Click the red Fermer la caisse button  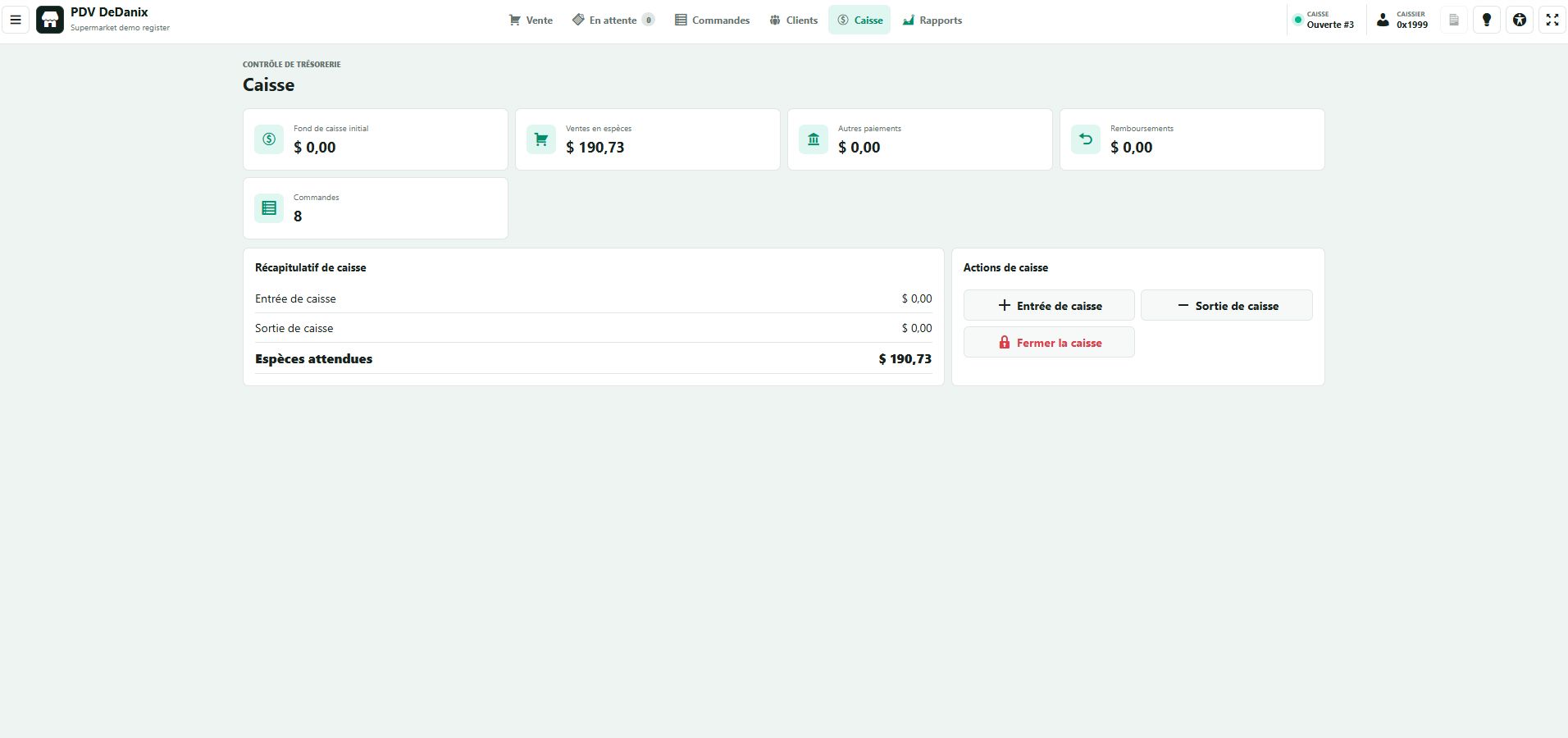tap(1049, 342)
